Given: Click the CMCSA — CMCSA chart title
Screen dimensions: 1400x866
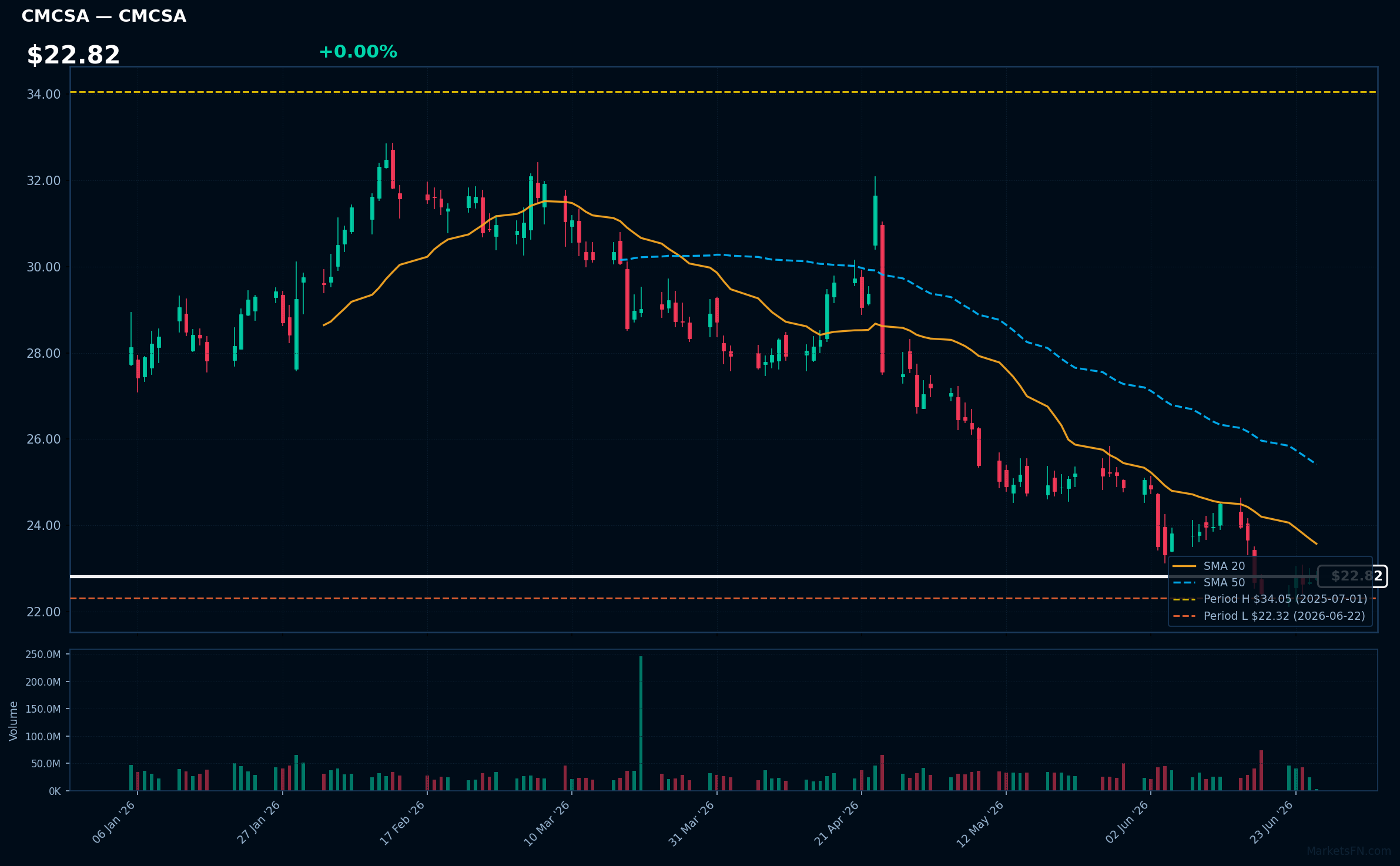Looking at the screenshot, I should [x=104, y=16].
